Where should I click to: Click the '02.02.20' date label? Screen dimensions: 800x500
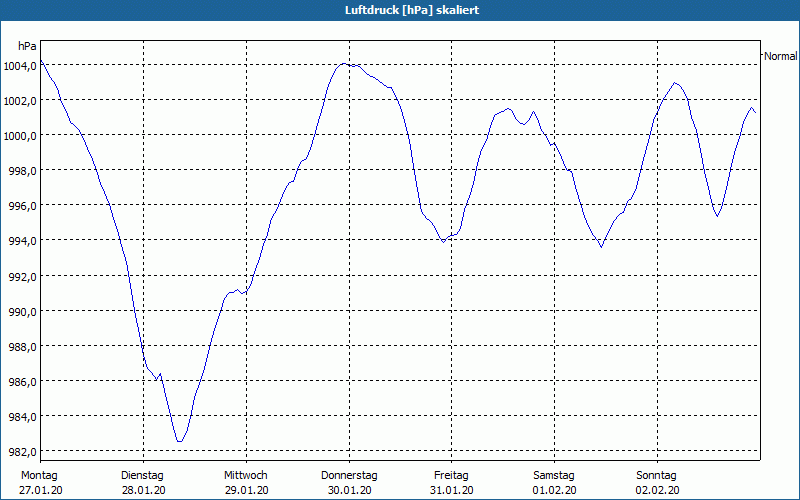click(658, 490)
